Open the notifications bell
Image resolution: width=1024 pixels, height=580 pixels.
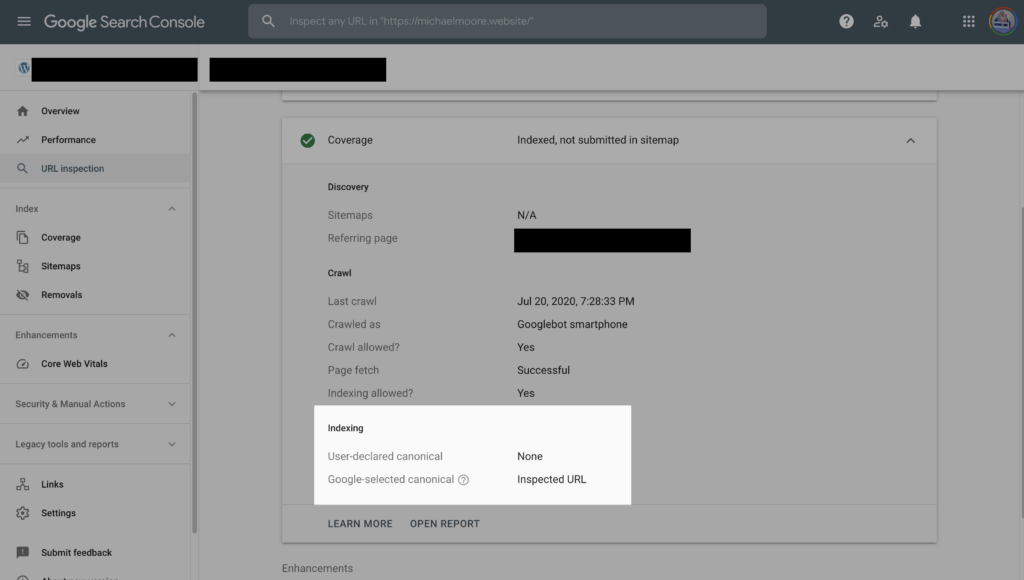pos(916,22)
